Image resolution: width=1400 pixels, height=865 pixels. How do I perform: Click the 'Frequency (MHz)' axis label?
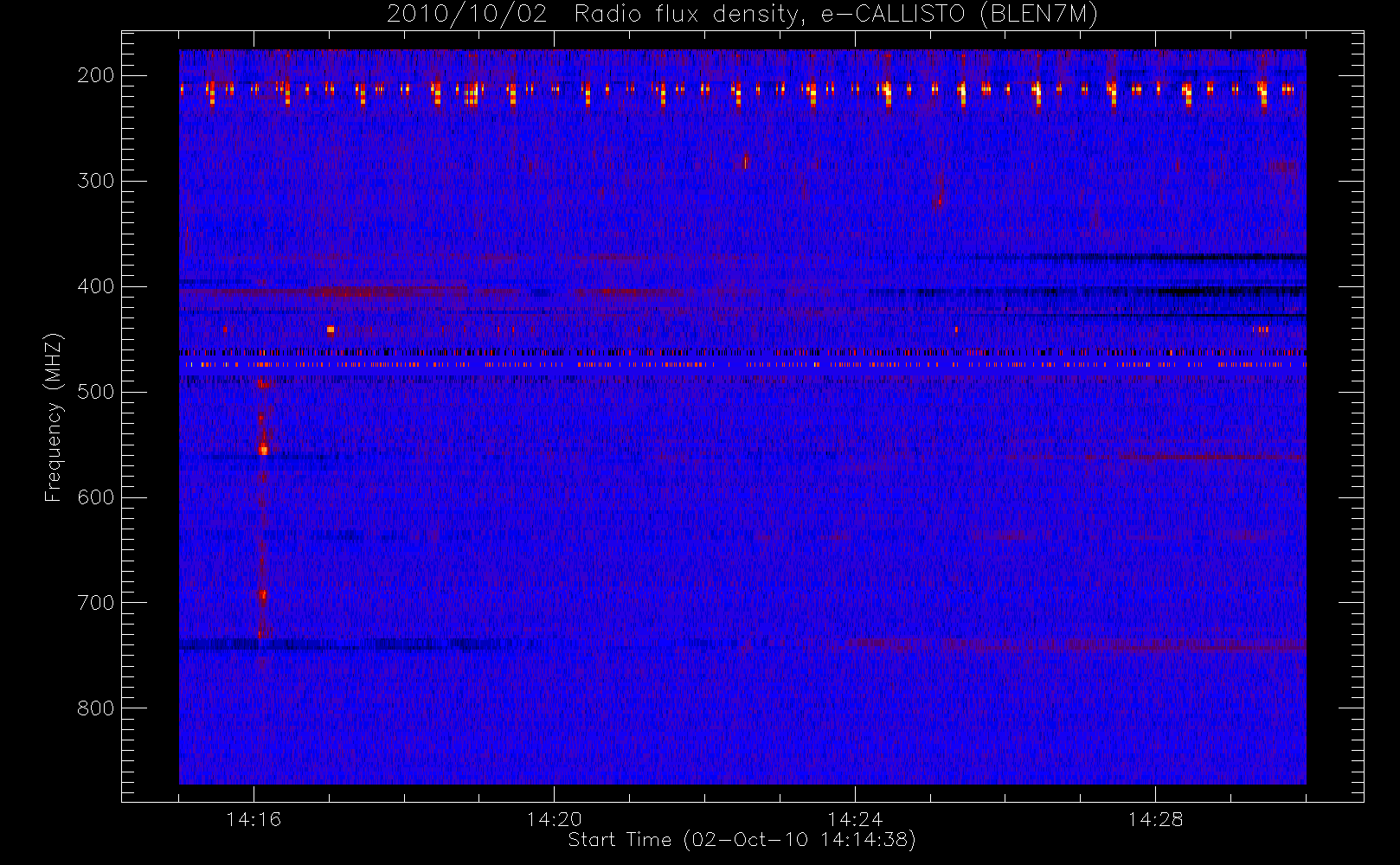54,417
